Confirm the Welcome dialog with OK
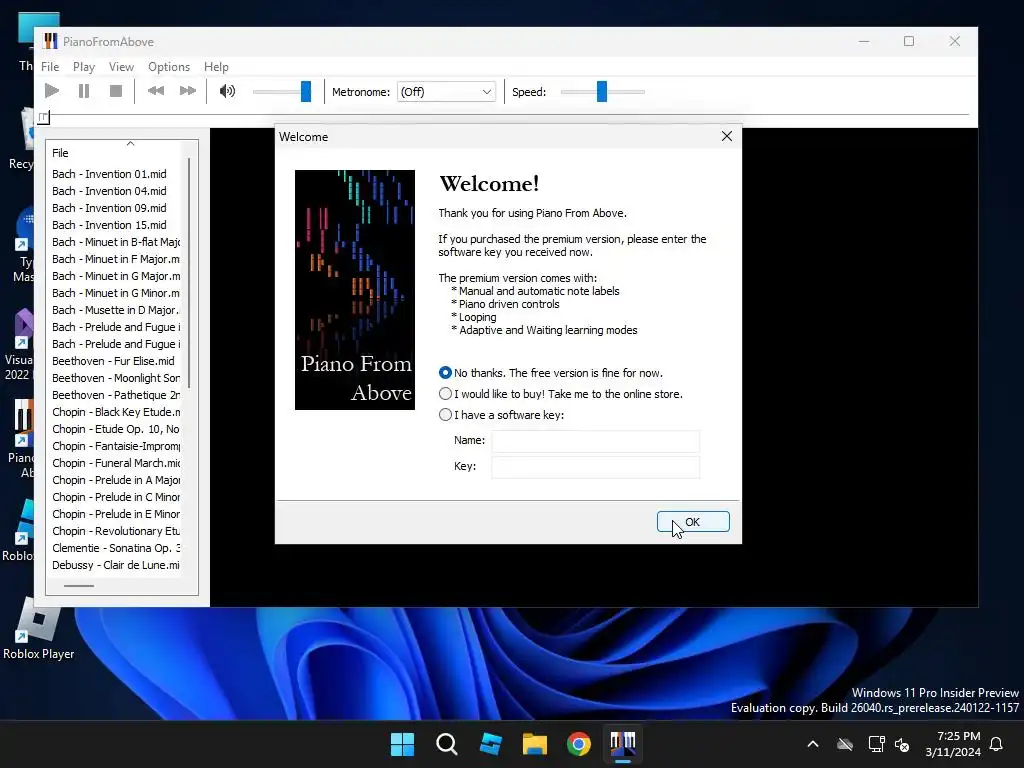The width and height of the screenshot is (1024, 768). [693, 522]
